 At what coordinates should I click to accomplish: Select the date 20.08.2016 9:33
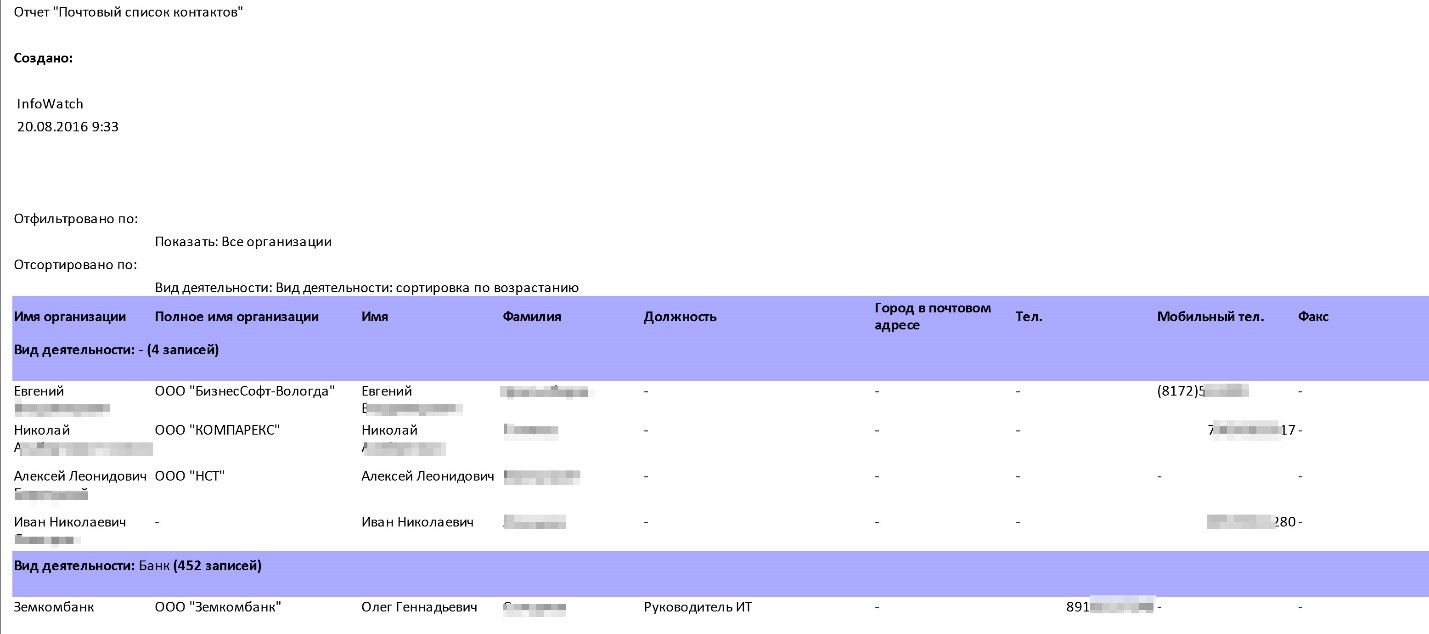click(68, 127)
